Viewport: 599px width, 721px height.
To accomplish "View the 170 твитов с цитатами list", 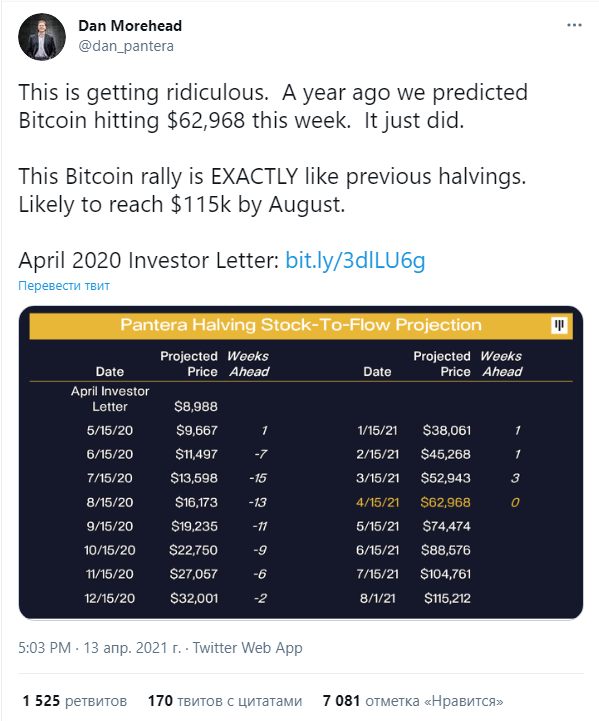I will click(225, 701).
